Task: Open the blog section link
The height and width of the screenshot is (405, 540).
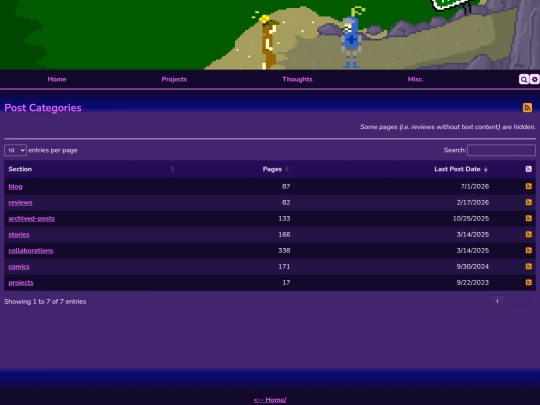Action: (x=15, y=186)
